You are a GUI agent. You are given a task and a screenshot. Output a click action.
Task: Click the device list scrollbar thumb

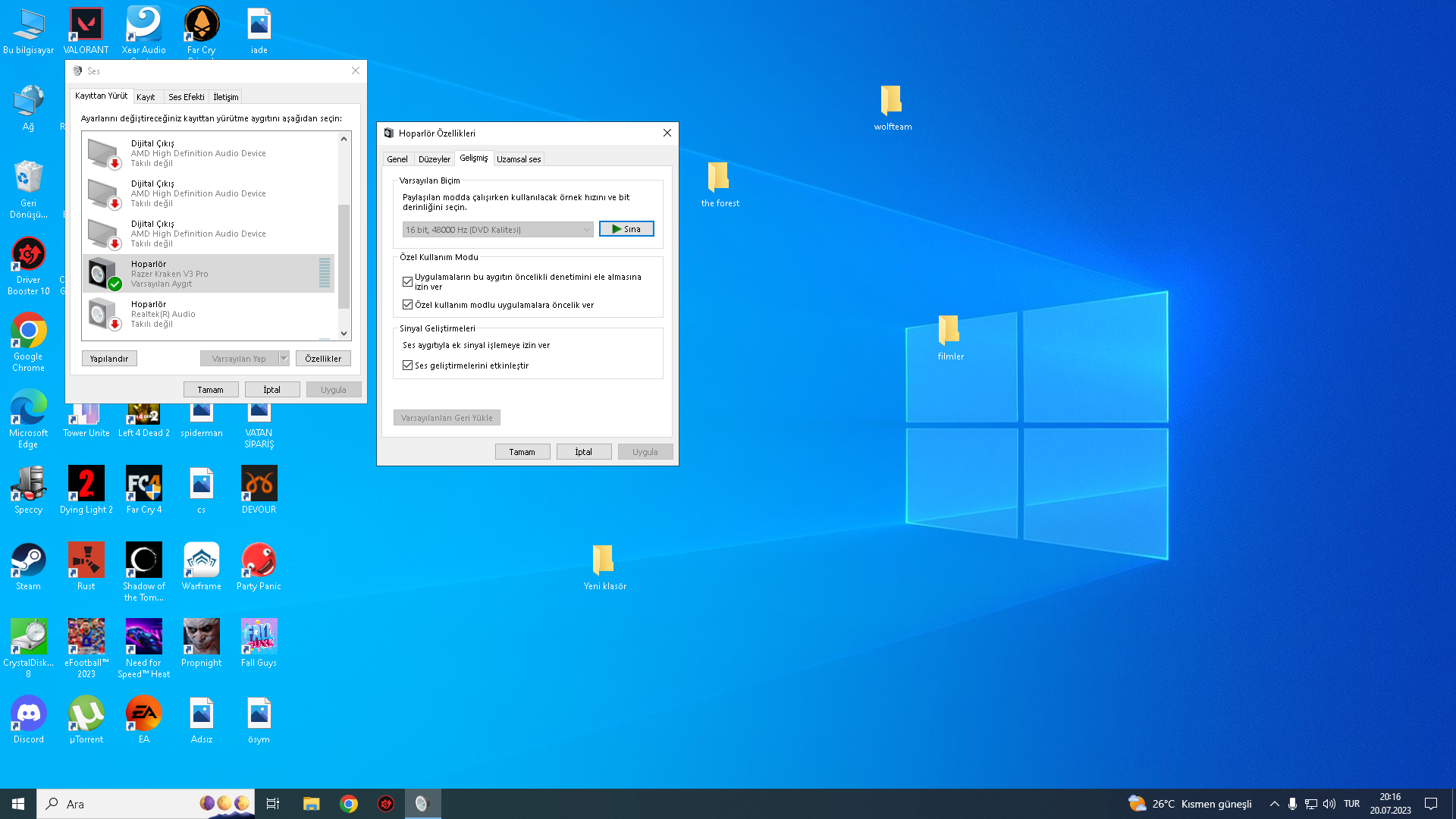click(x=344, y=256)
